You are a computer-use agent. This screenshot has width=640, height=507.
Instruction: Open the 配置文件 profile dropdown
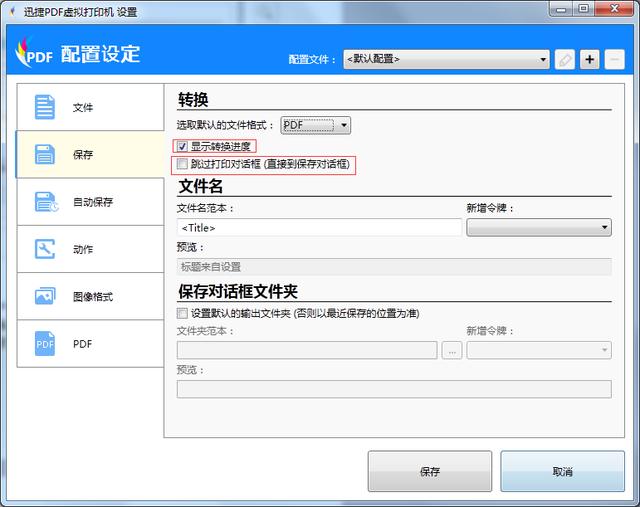click(x=446, y=59)
